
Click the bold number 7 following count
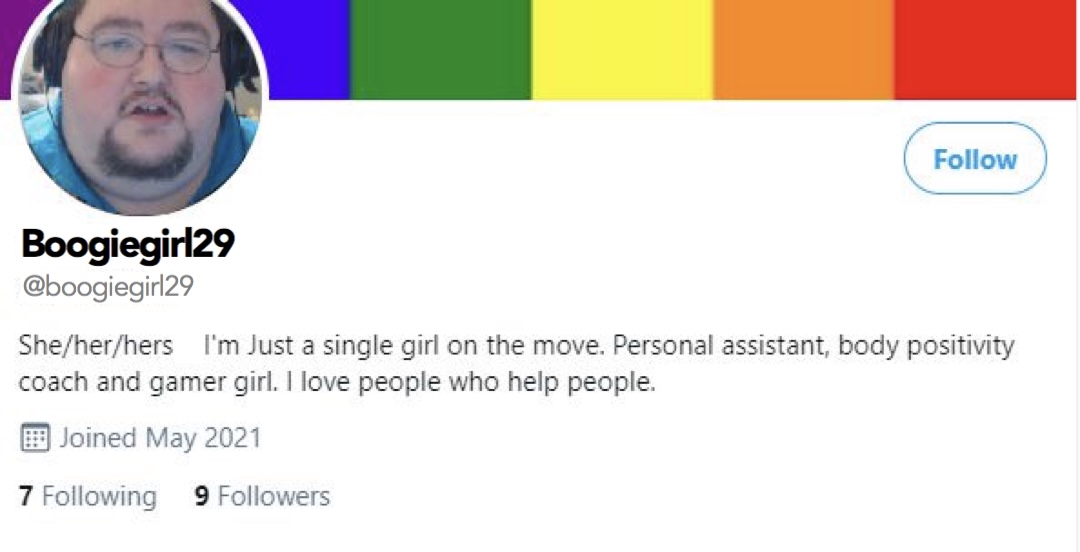pos(26,496)
